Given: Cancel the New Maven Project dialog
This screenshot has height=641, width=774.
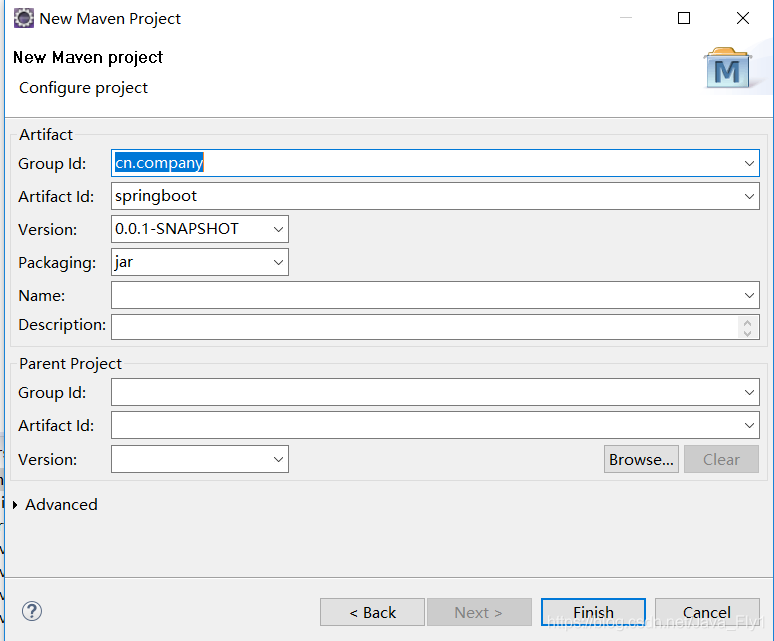Looking at the screenshot, I should tap(707, 612).
